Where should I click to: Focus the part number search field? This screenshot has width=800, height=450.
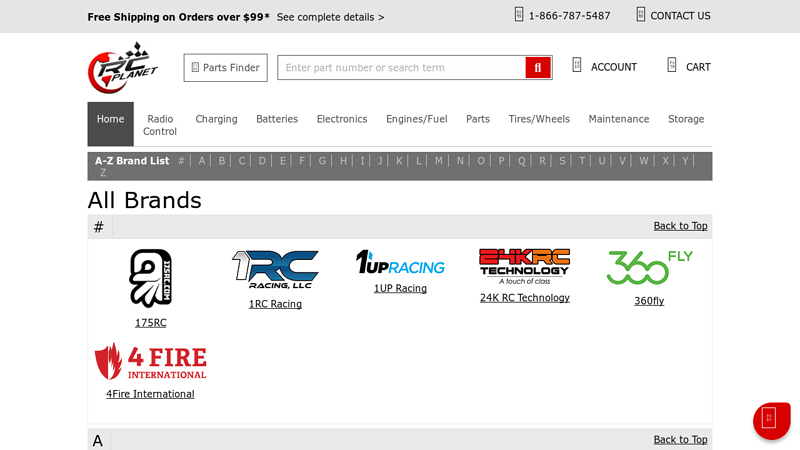402,67
